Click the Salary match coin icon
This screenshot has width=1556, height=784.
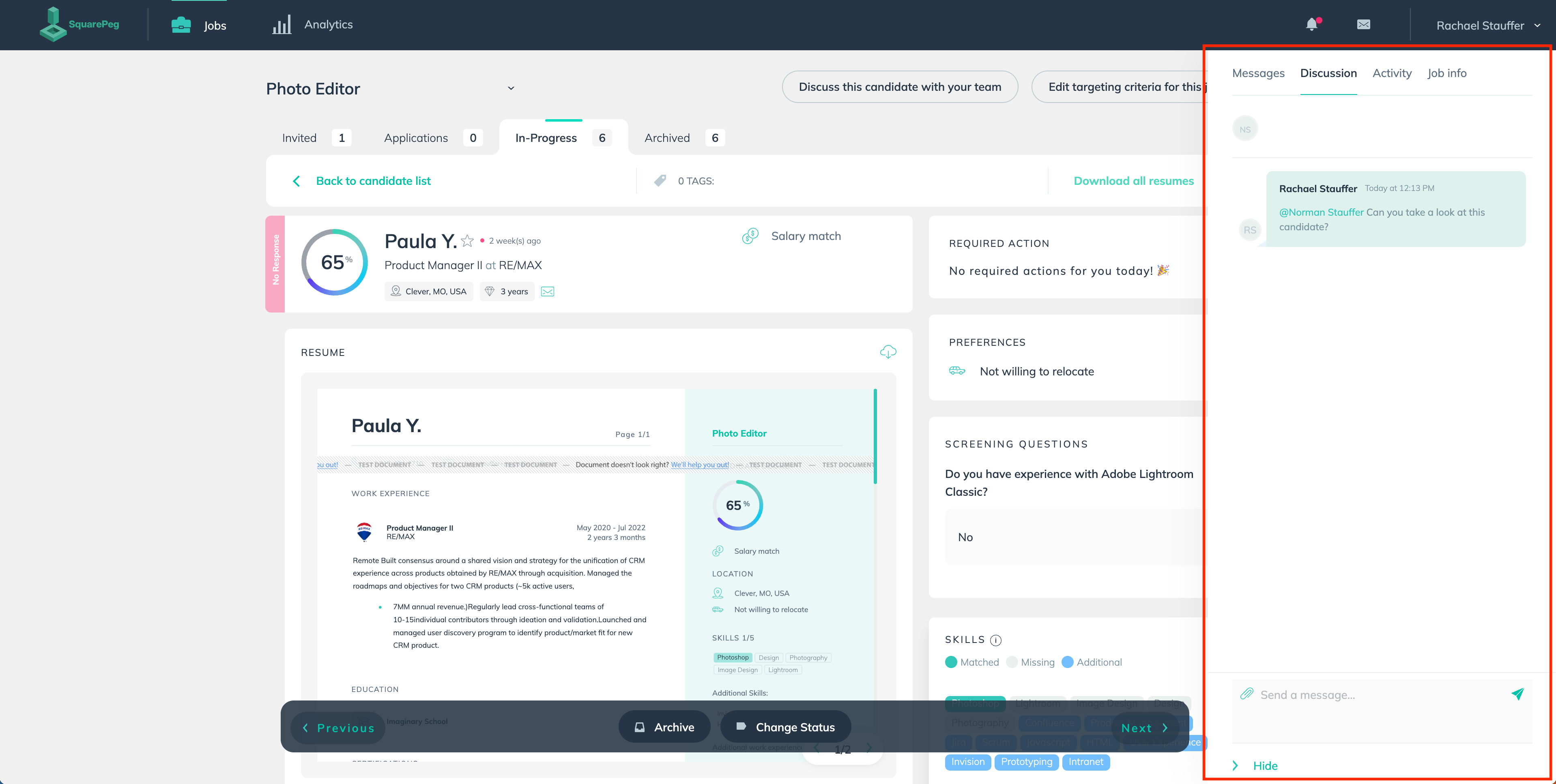pyautogui.click(x=750, y=236)
